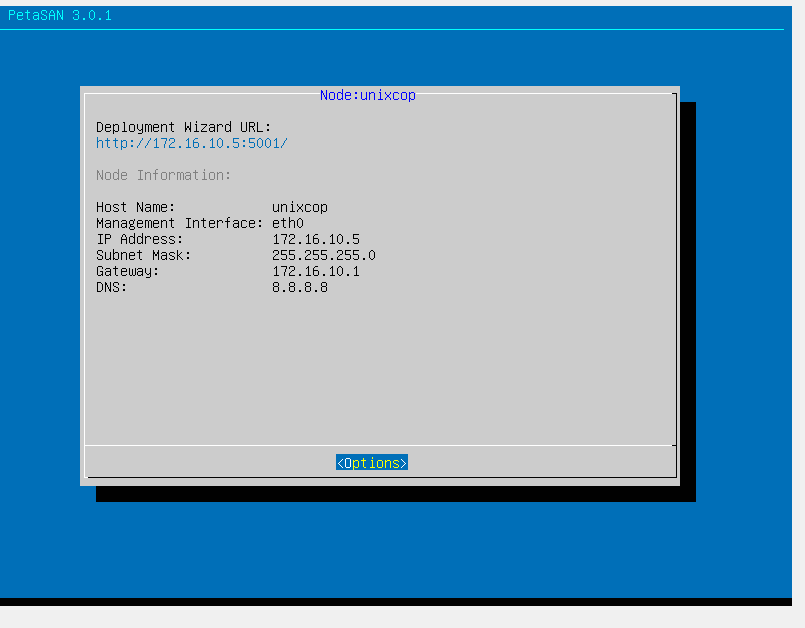Click the gateway value 172.16.10.1

click(x=316, y=271)
